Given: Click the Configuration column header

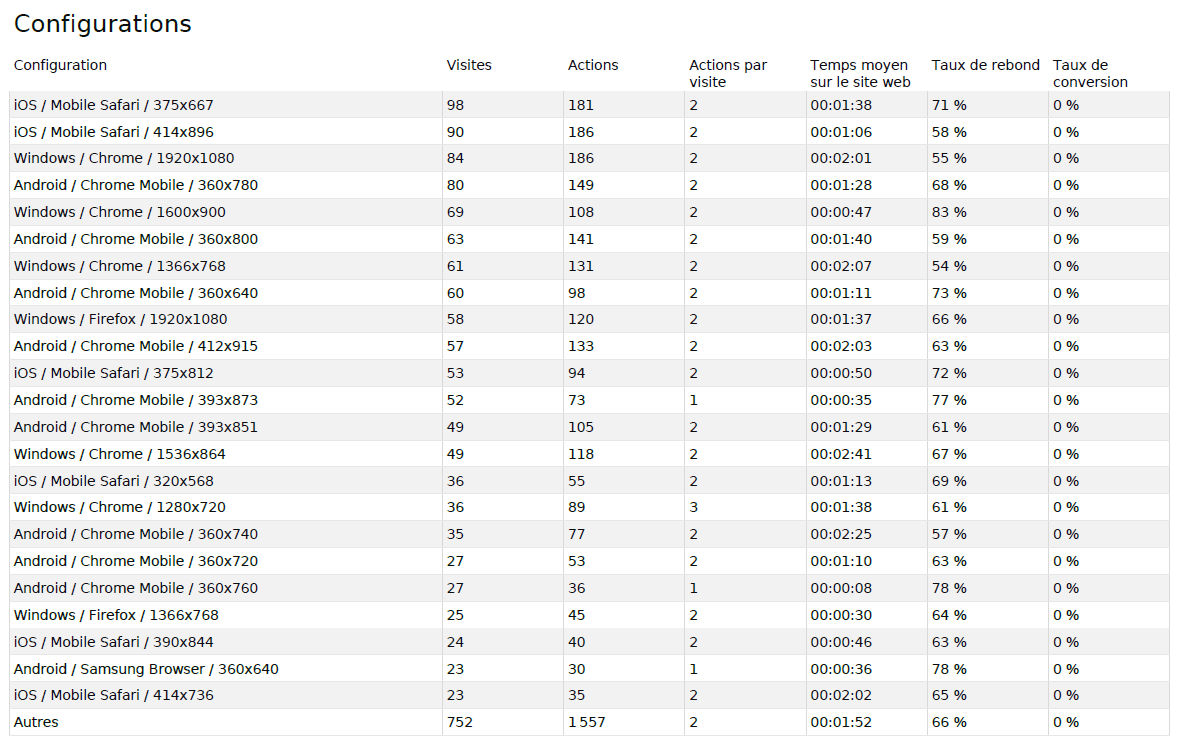Looking at the screenshot, I should (60, 65).
